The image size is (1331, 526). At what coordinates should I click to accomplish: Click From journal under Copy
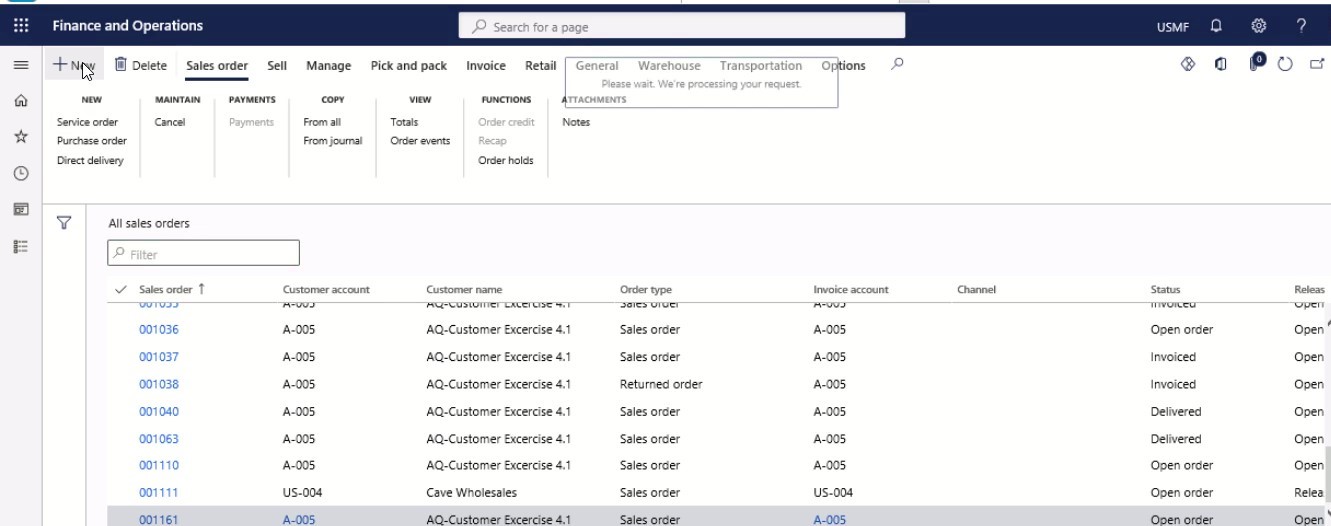click(333, 141)
